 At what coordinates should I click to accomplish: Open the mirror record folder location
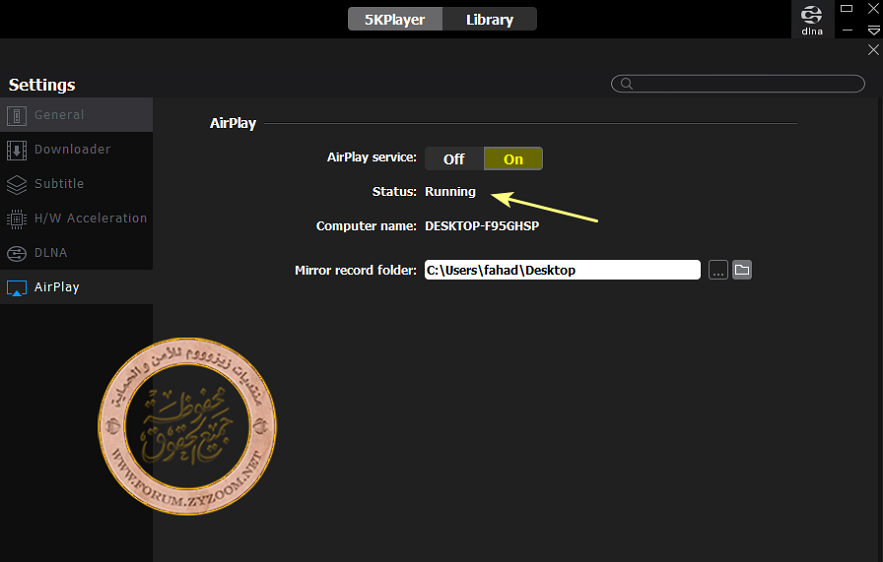742,270
